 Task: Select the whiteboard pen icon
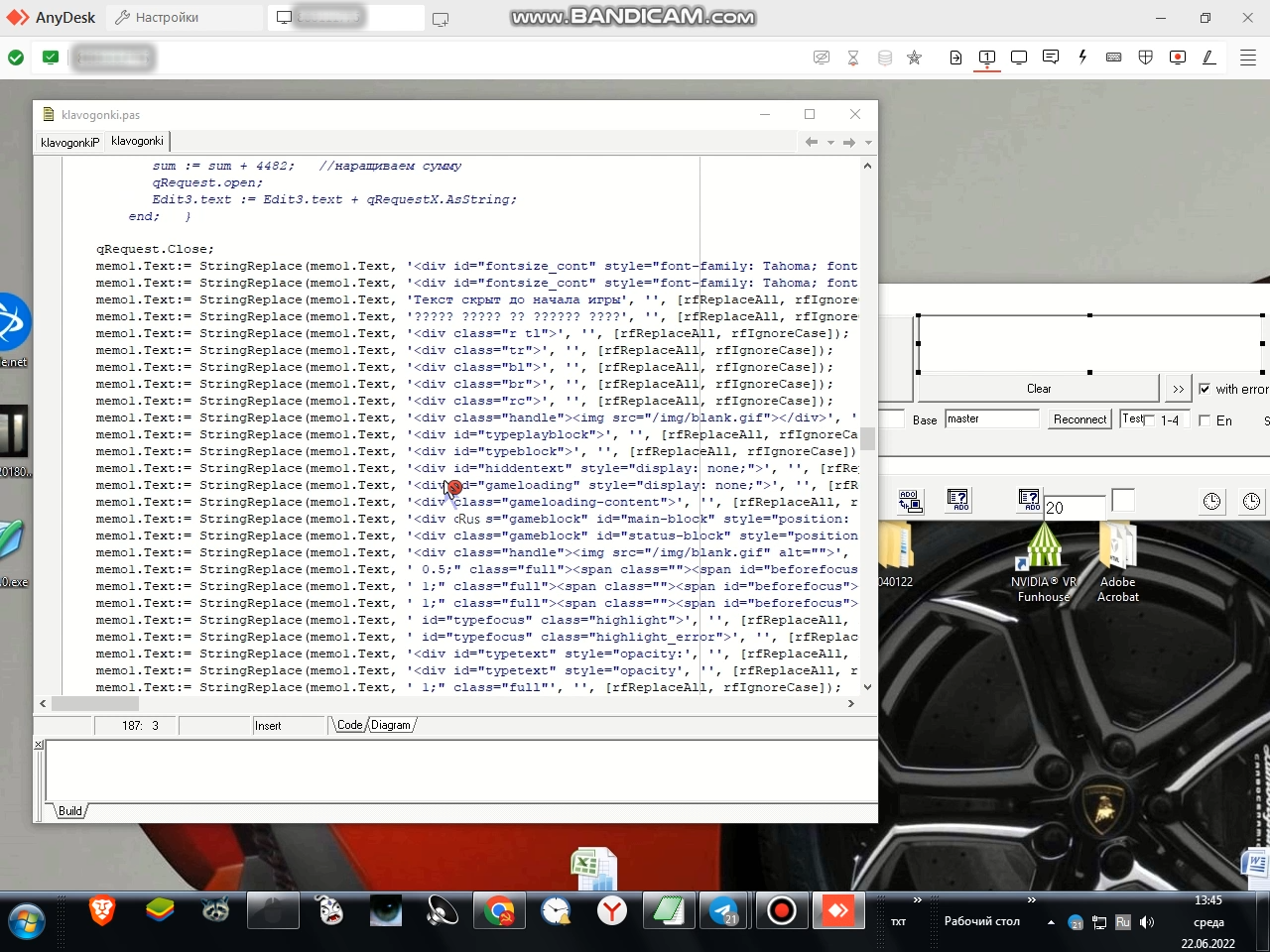1209,58
